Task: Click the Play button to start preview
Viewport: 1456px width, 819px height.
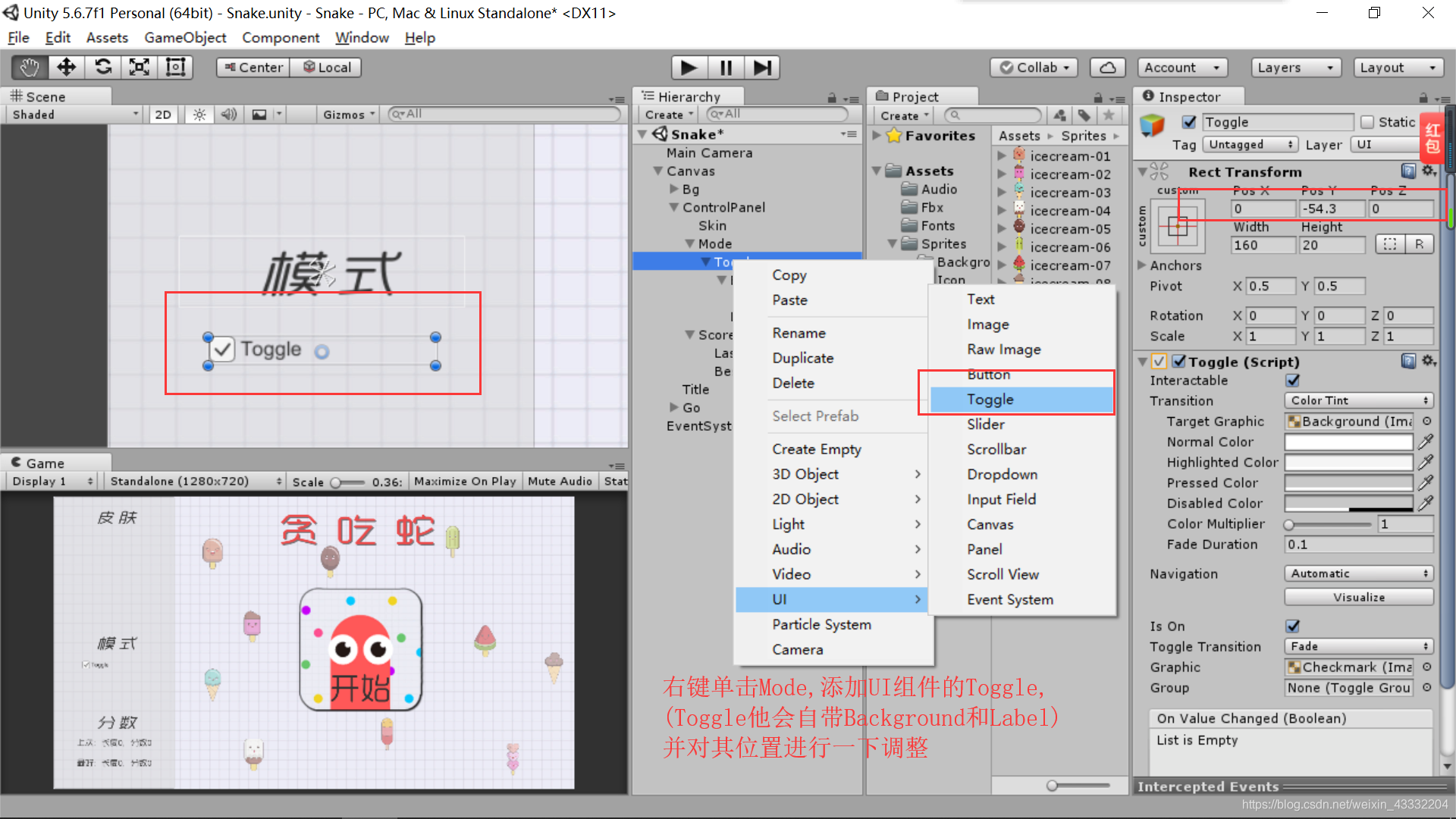Action: pos(689,67)
